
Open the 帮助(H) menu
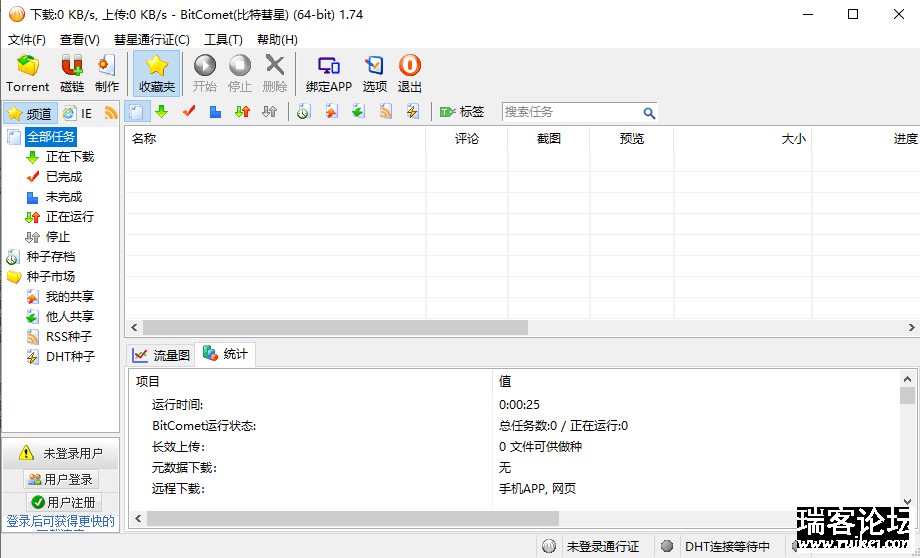[x=278, y=40]
